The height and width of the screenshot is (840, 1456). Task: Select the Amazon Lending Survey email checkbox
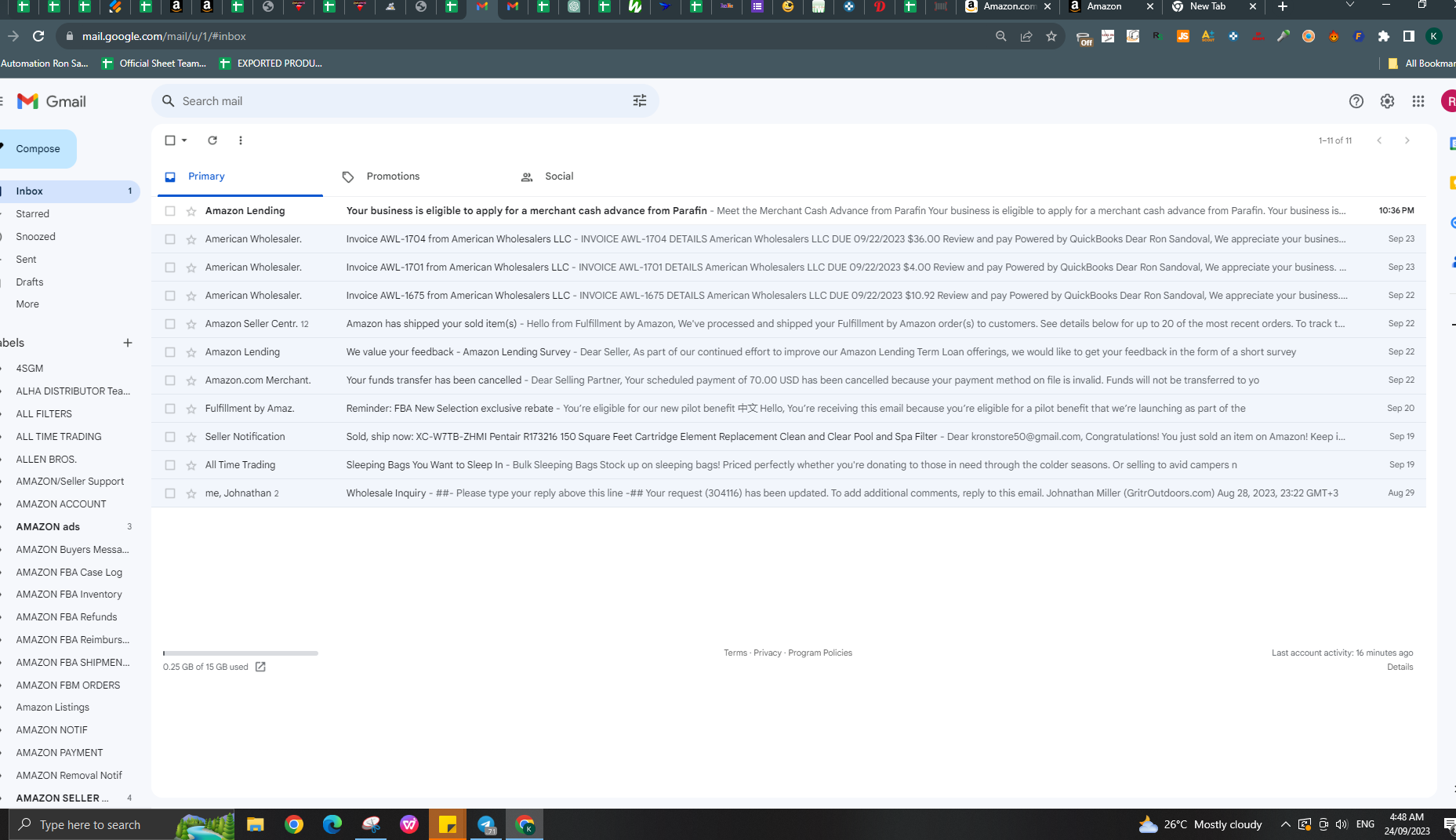click(x=170, y=352)
